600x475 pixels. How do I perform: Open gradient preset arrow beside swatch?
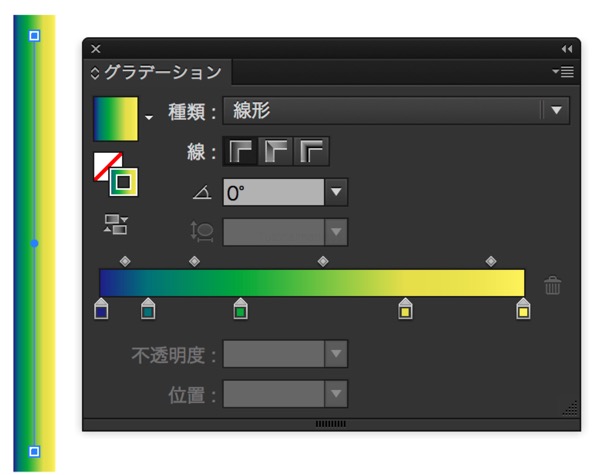150,118
